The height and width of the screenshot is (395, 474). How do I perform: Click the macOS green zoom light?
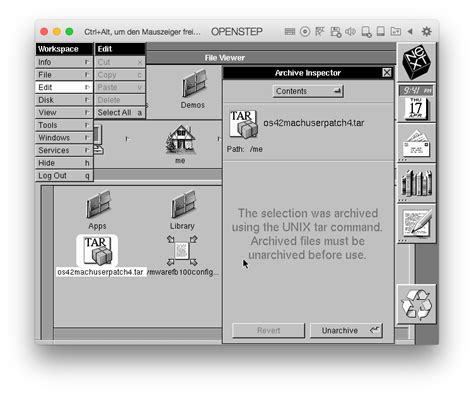click(69, 32)
